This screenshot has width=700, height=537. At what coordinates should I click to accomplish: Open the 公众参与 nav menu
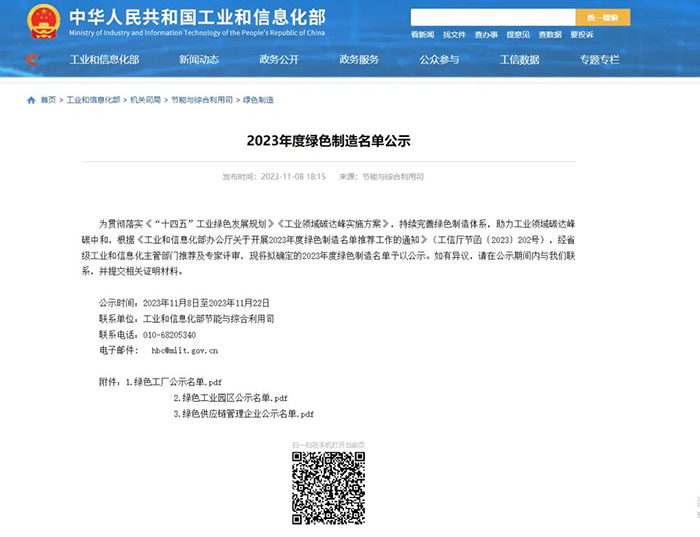[439, 59]
